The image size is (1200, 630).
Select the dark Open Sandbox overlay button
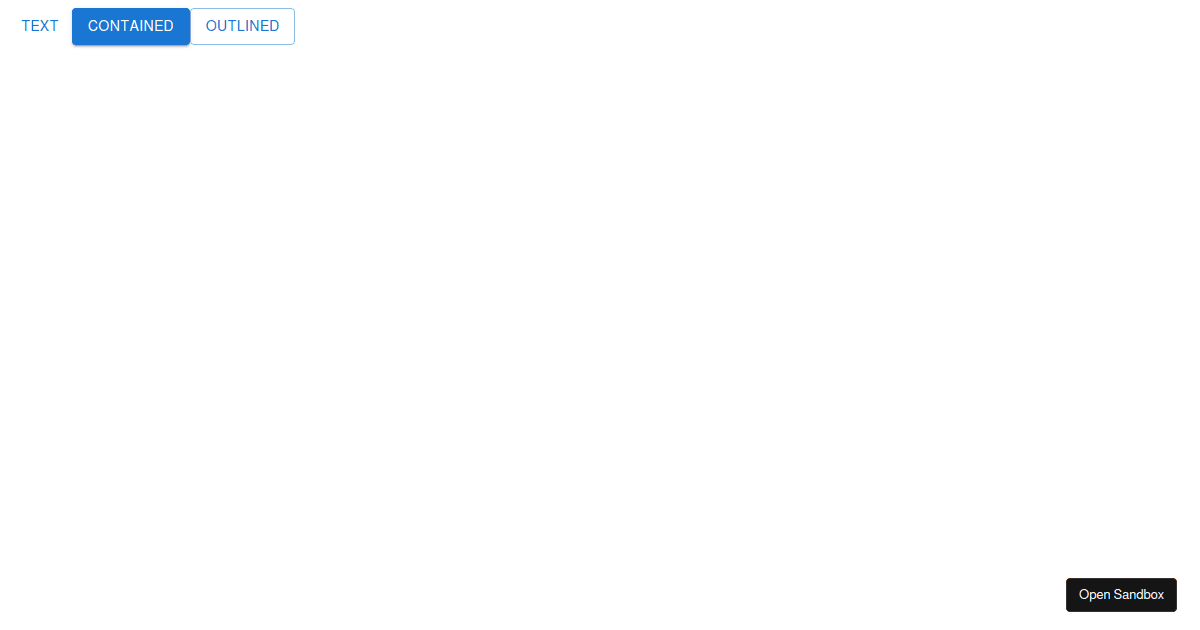(x=1121, y=594)
